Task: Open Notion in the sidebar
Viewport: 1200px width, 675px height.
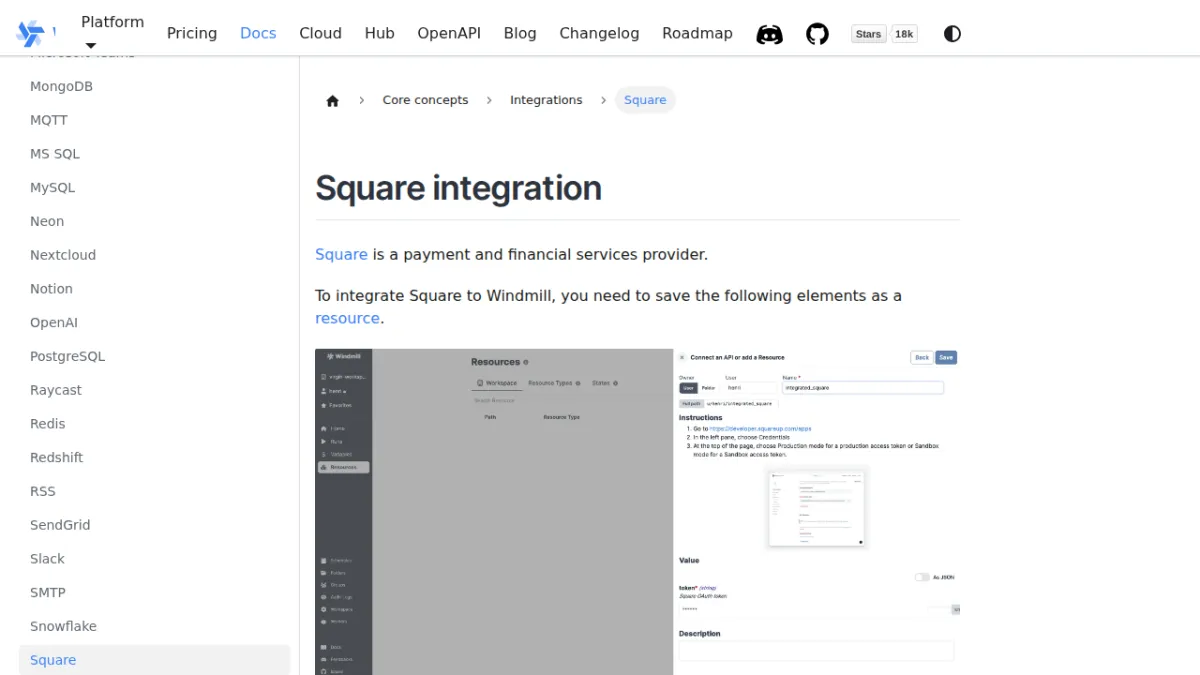Action: pyautogui.click(x=155, y=289)
